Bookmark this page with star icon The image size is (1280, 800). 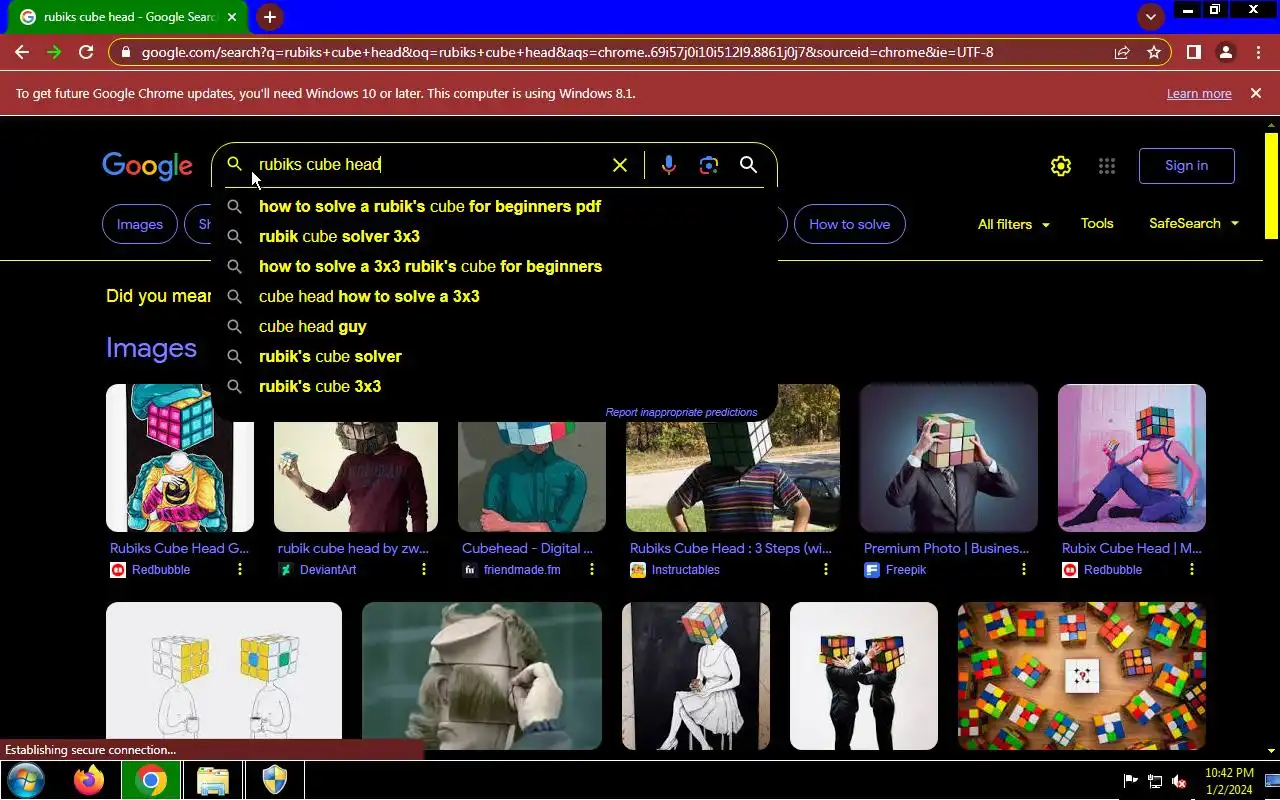pyautogui.click(x=1154, y=52)
